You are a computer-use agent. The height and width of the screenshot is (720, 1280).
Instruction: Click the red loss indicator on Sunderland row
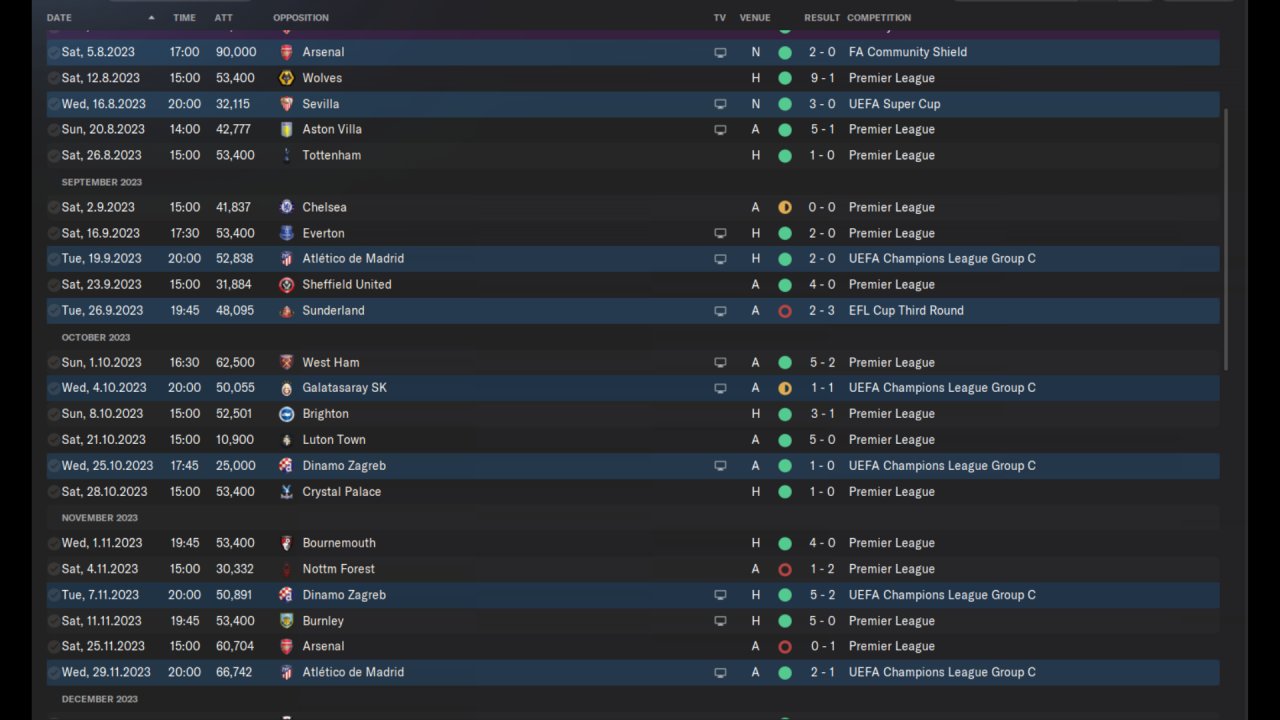[x=785, y=311]
